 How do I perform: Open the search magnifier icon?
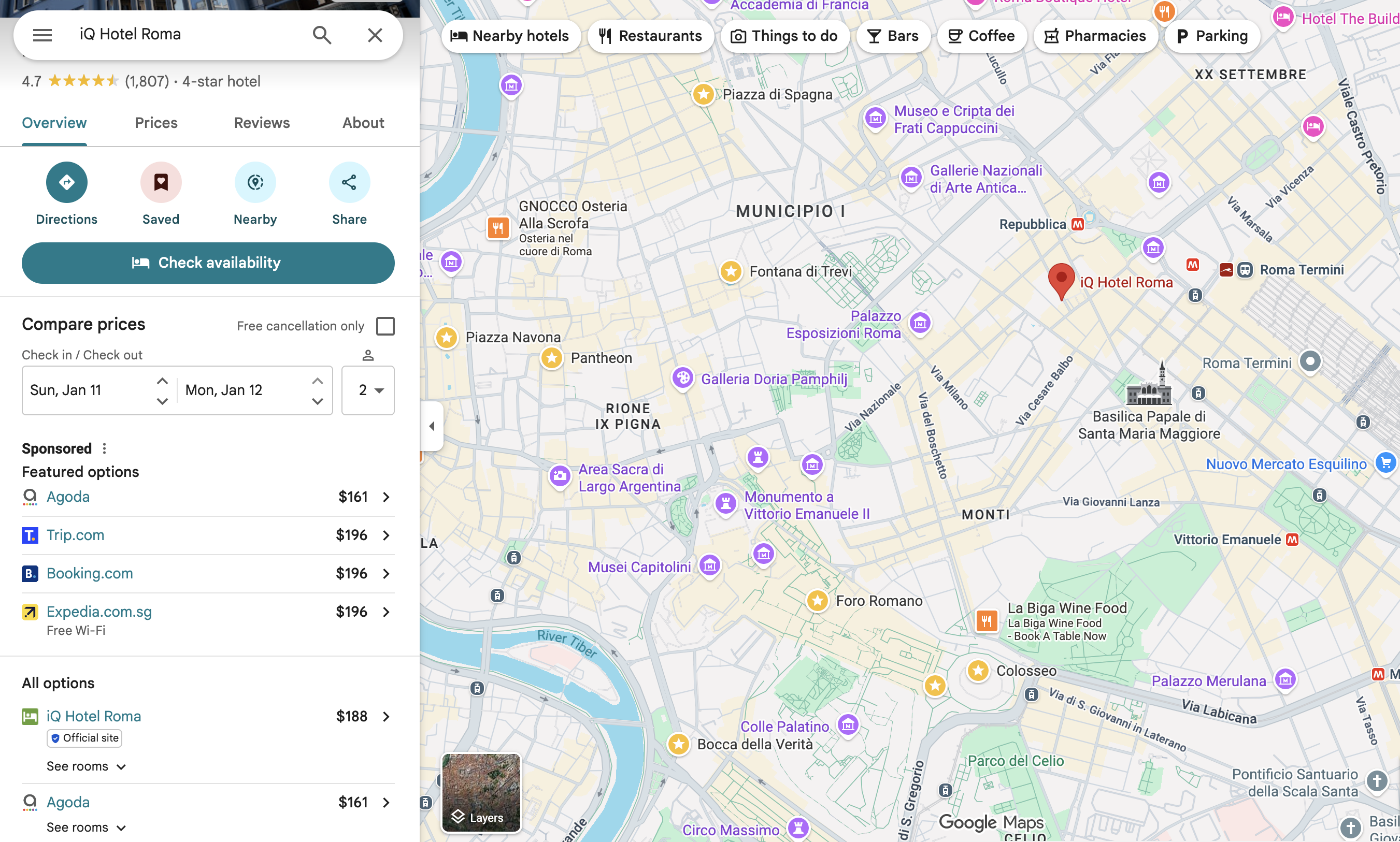point(321,35)
